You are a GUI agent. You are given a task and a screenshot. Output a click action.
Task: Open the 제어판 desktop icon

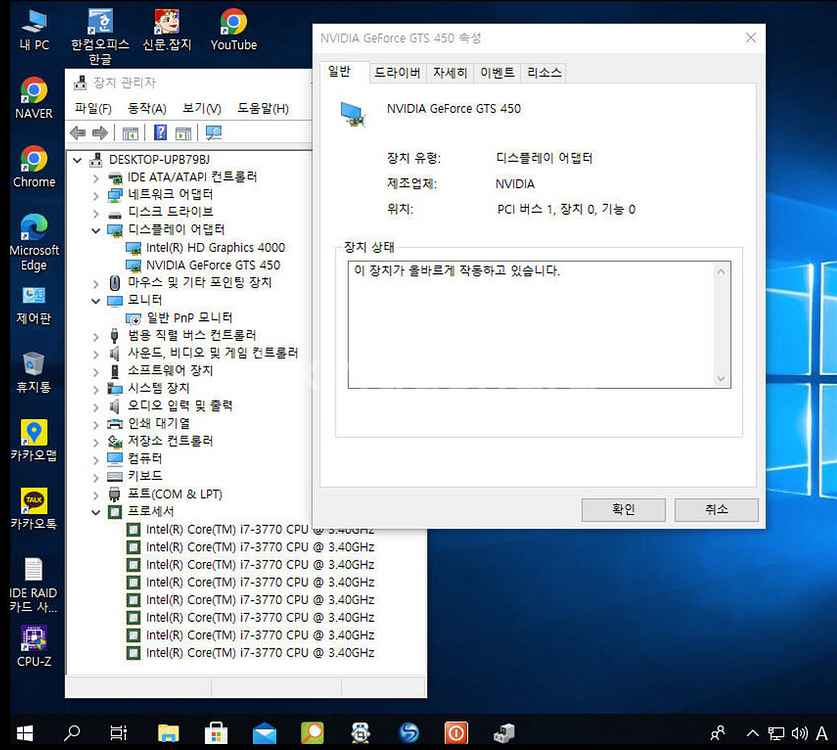tap(34, 304)
